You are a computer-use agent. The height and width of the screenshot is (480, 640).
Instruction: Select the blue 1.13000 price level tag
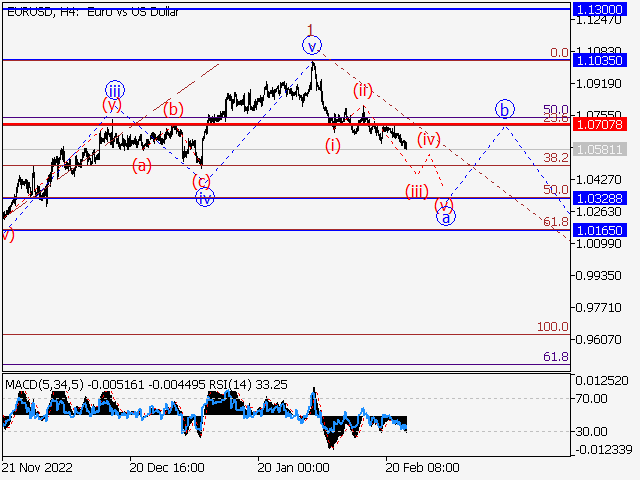pos(600,9)
